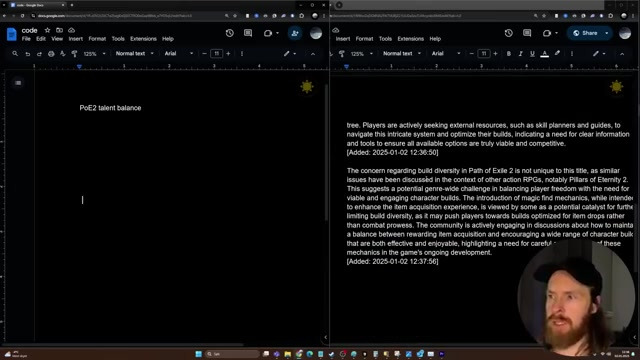
Task: Select Paint format tool in left toolbar
Action: [74, 53]
